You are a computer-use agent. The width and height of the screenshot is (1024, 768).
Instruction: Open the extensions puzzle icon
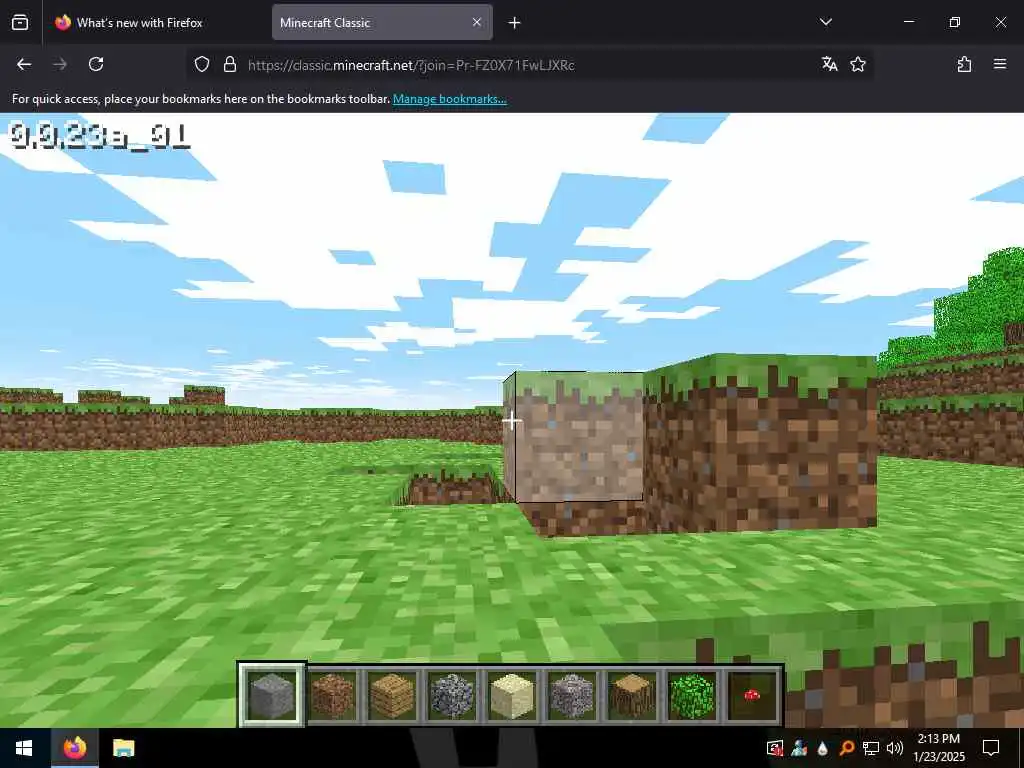(x=965, y=64)
